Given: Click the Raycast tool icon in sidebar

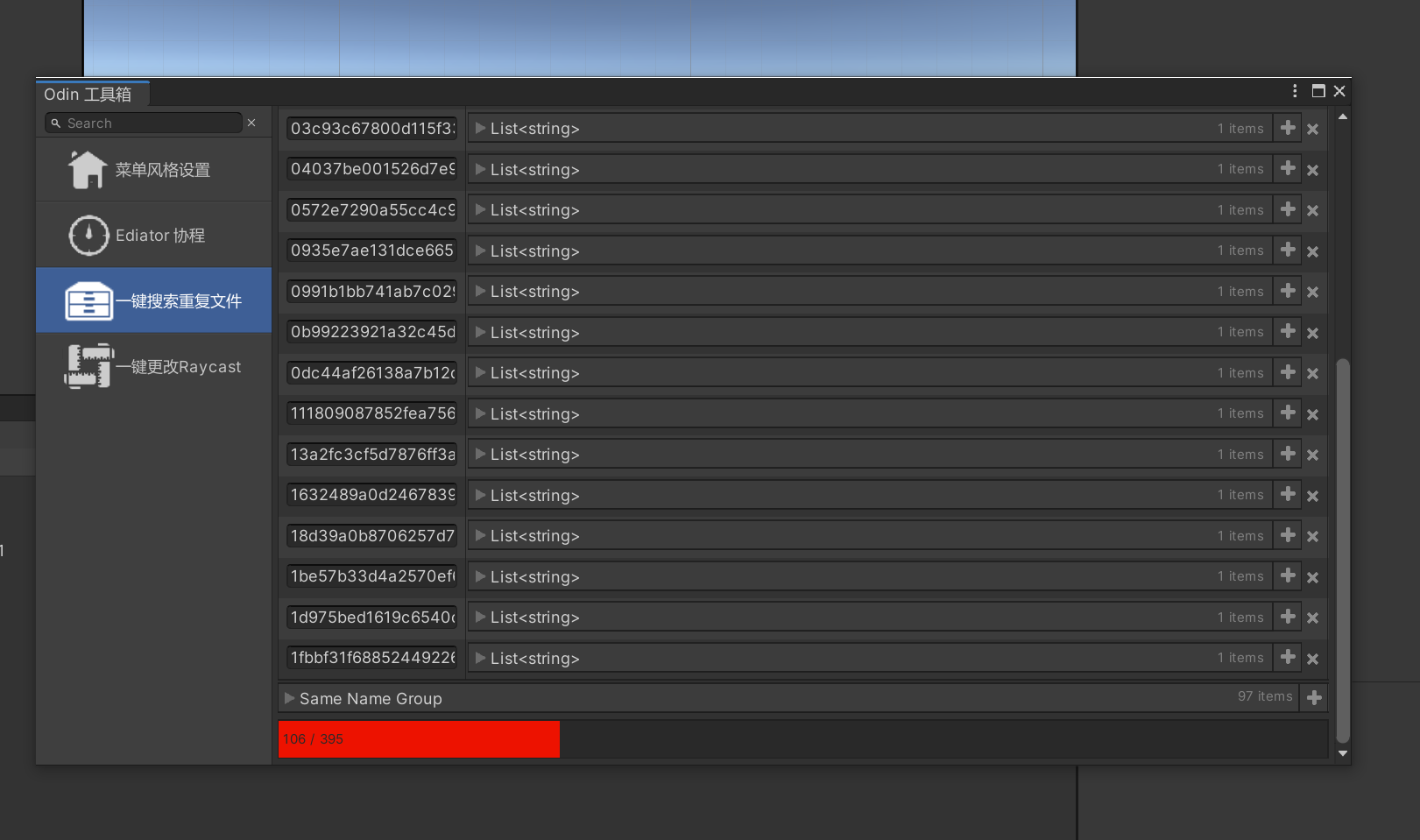Looking at the screenshot, I should (88, 366).
